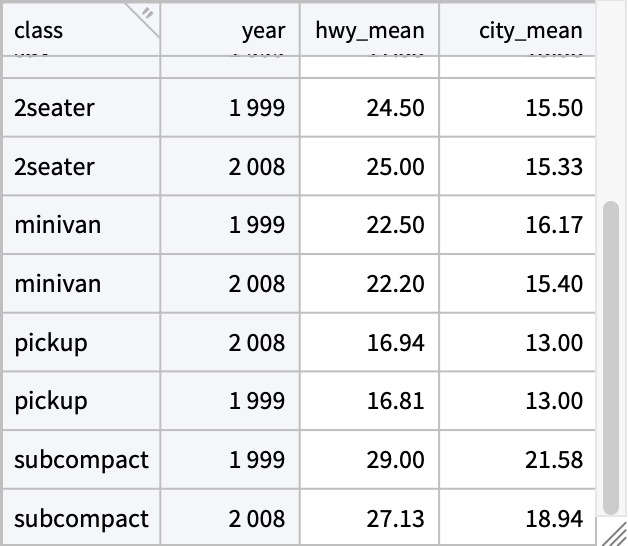The image size is (628, 546).
Task: Click the resize grip at table corner
Action: pyautogui.click(x=611, y=531)
